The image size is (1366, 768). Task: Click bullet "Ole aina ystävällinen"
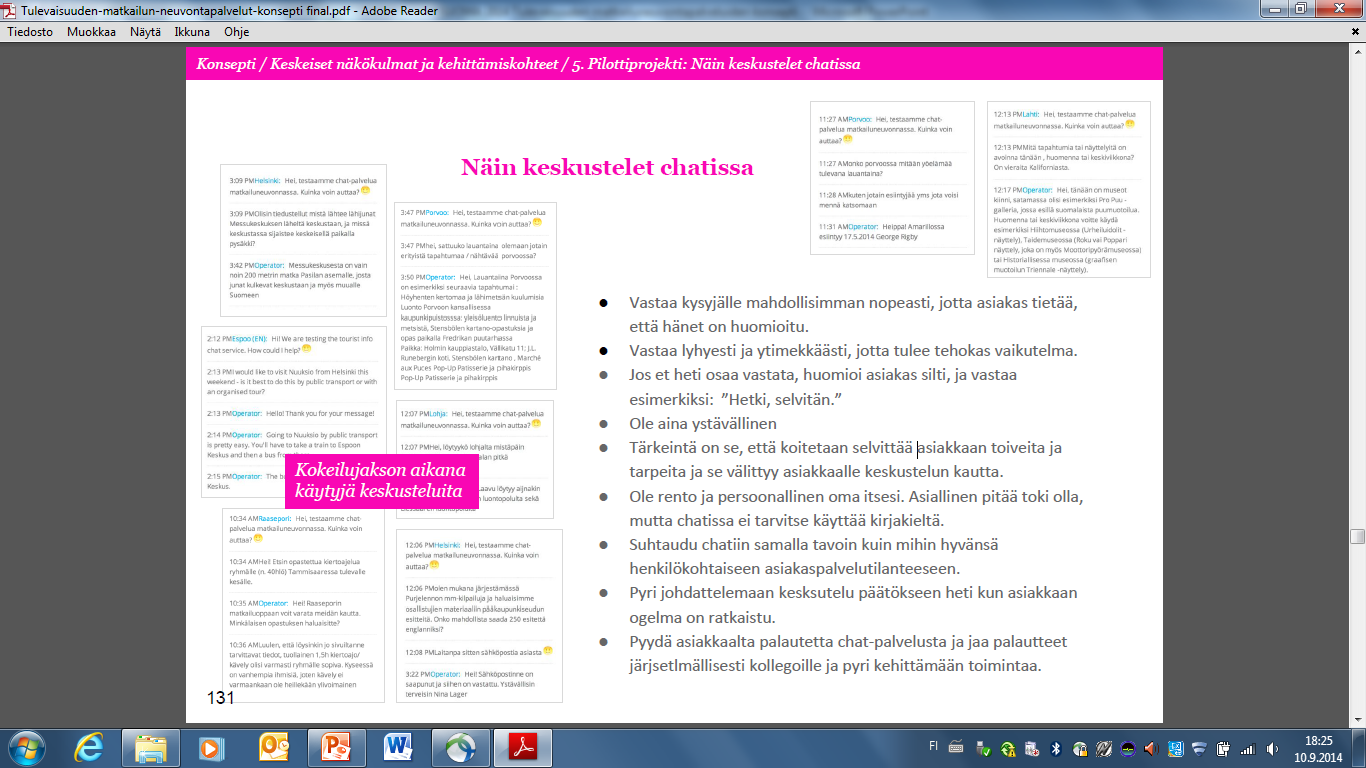tap(704, 423)
